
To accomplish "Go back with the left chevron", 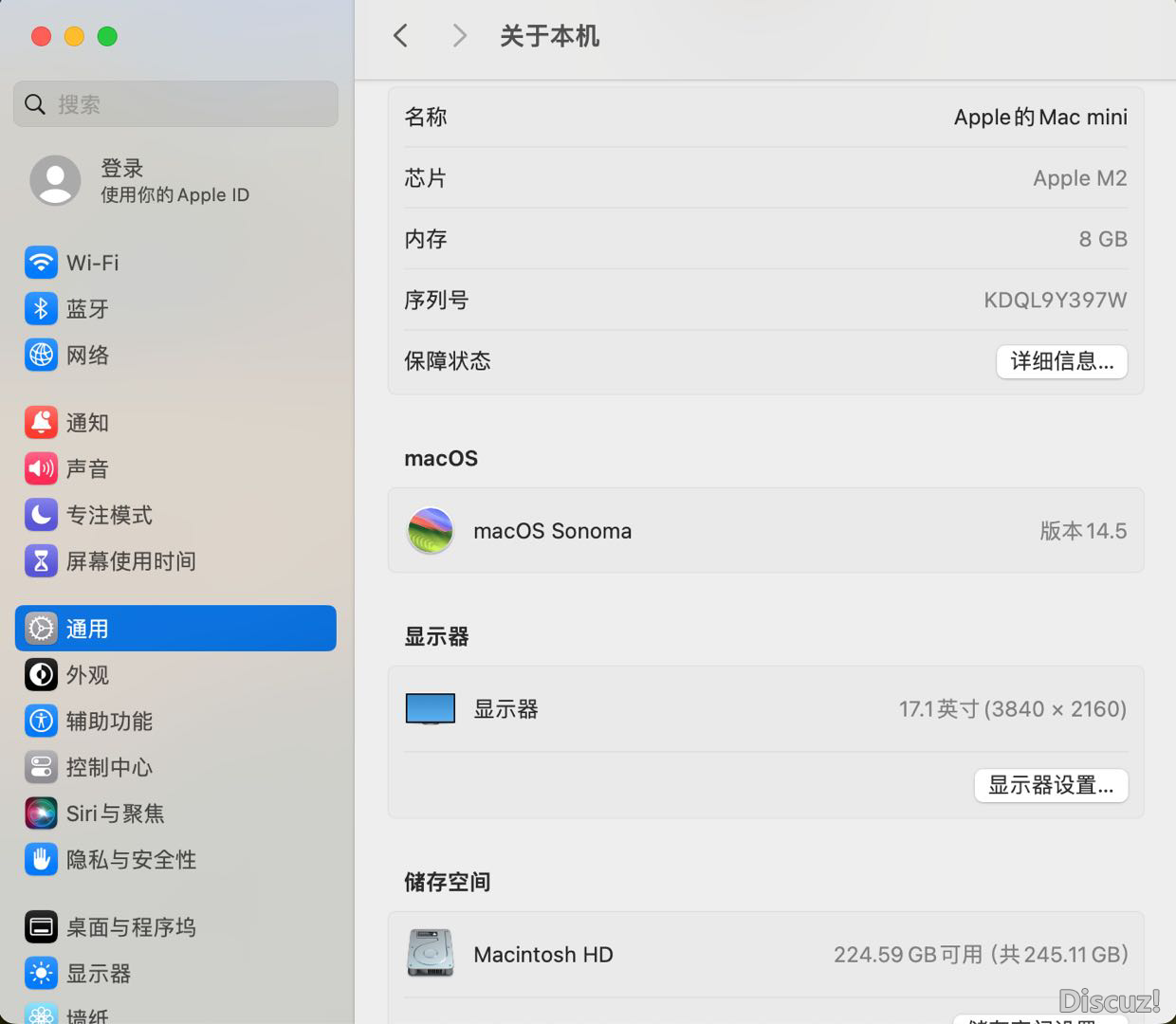I will pos(400,36).
